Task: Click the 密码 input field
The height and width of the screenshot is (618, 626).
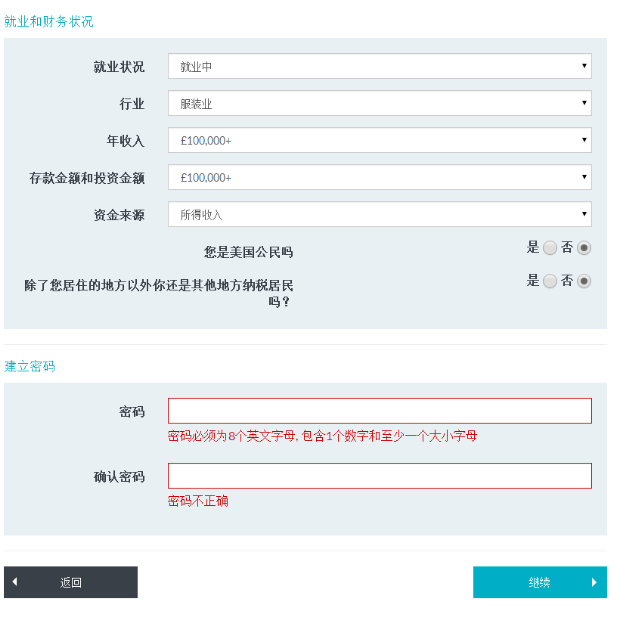Action: click(x=379, y=411)
